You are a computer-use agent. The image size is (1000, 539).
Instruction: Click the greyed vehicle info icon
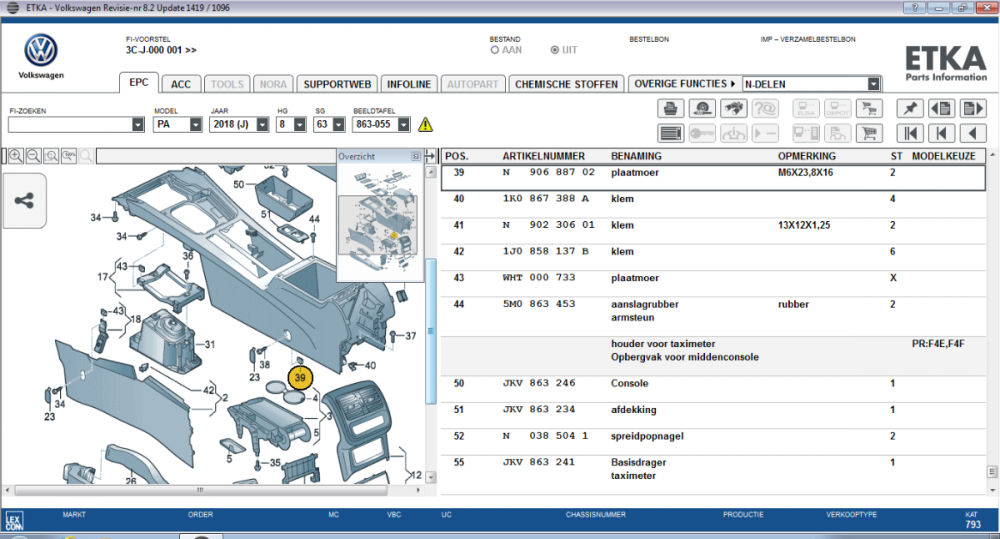[734, 133]
